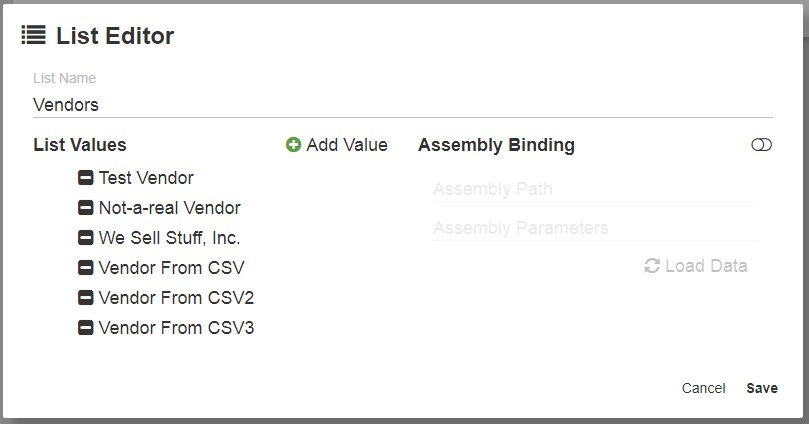Click into the Assembly Parameters field
The width and height of the screenshot is (809, 424).
[x=595, y=228]
